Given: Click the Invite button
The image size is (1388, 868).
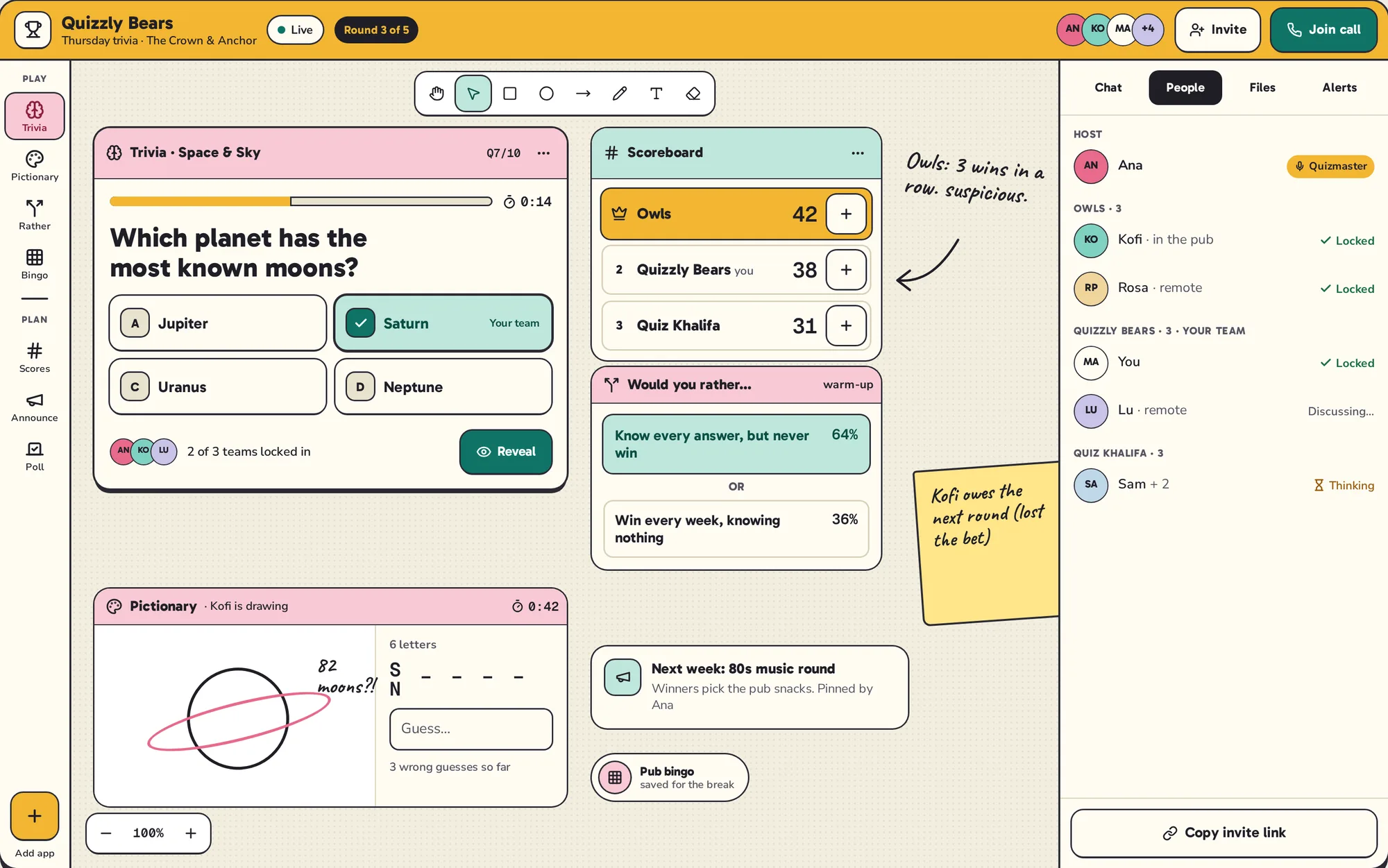Looking at the screenshot, I should (x=1218, y=30).
